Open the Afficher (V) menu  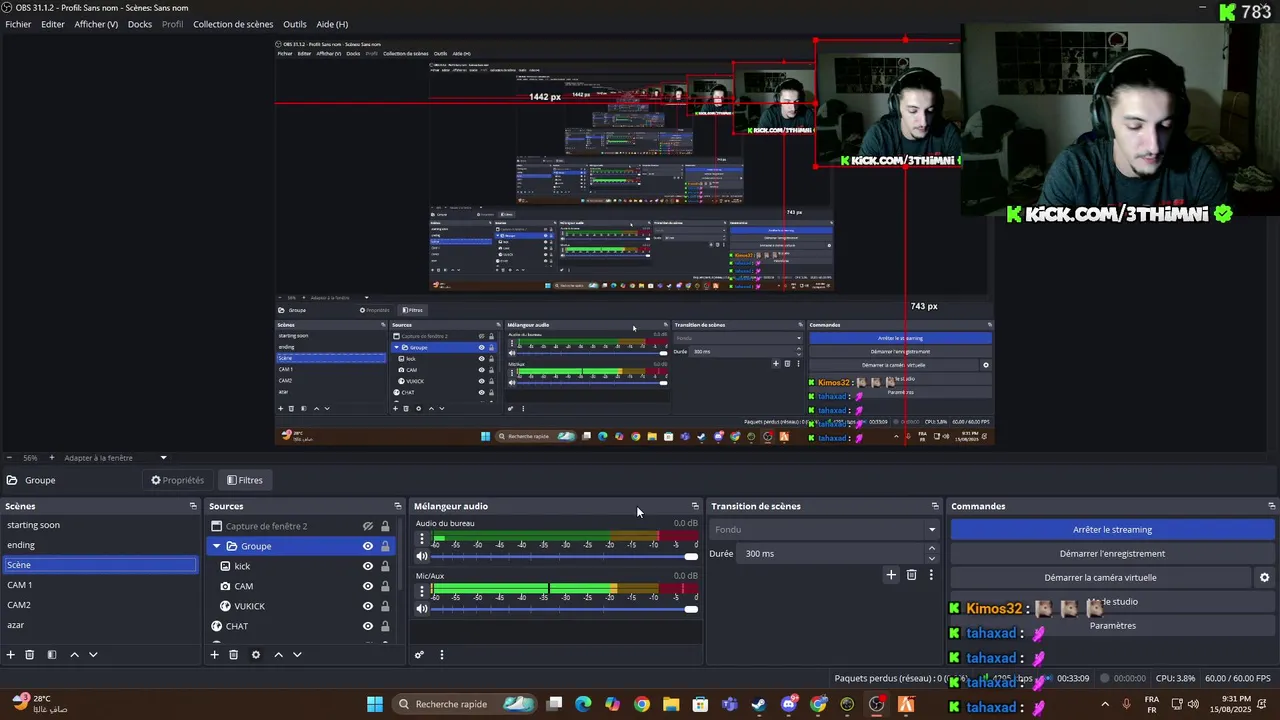click(96, 24)
